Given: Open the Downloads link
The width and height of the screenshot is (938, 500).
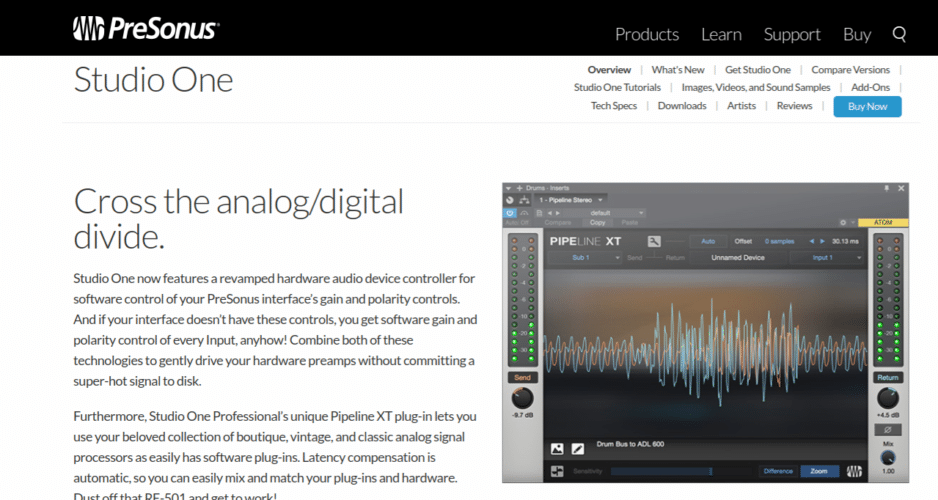Looking at the screenshot, I should tap(682, 106).
